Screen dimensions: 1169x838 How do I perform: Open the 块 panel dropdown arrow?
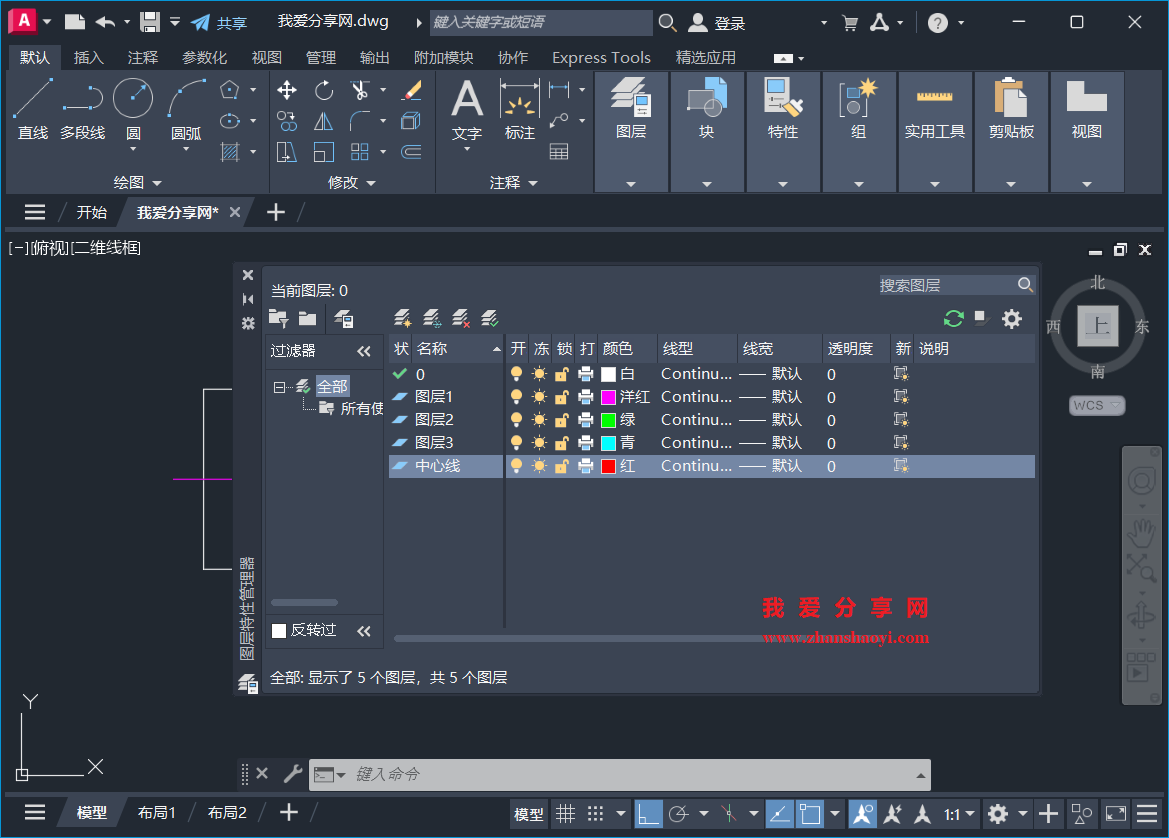coord(707,184)
